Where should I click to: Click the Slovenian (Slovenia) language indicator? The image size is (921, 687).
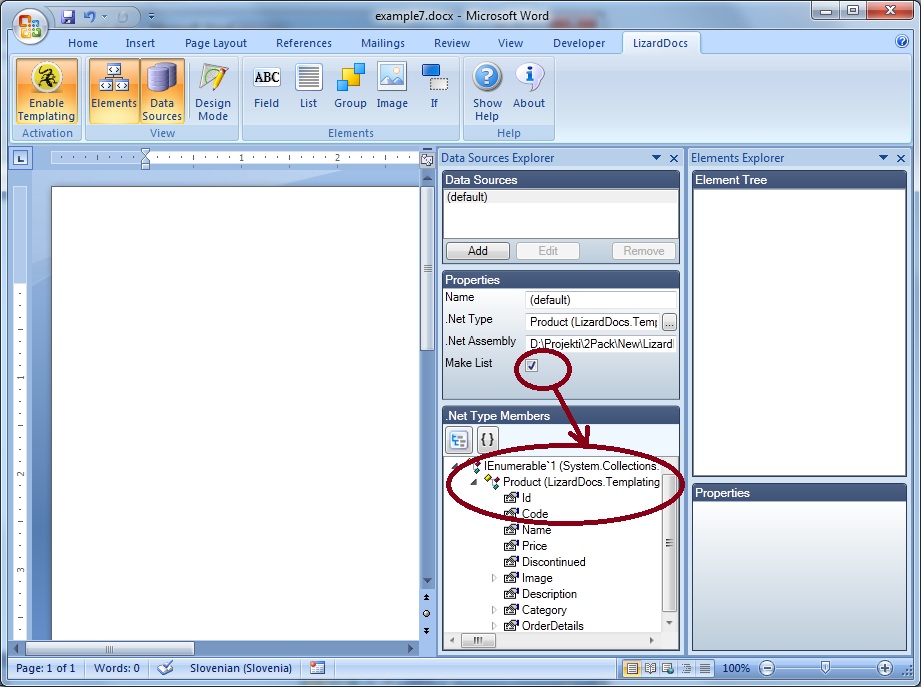(x=241, y=668)
